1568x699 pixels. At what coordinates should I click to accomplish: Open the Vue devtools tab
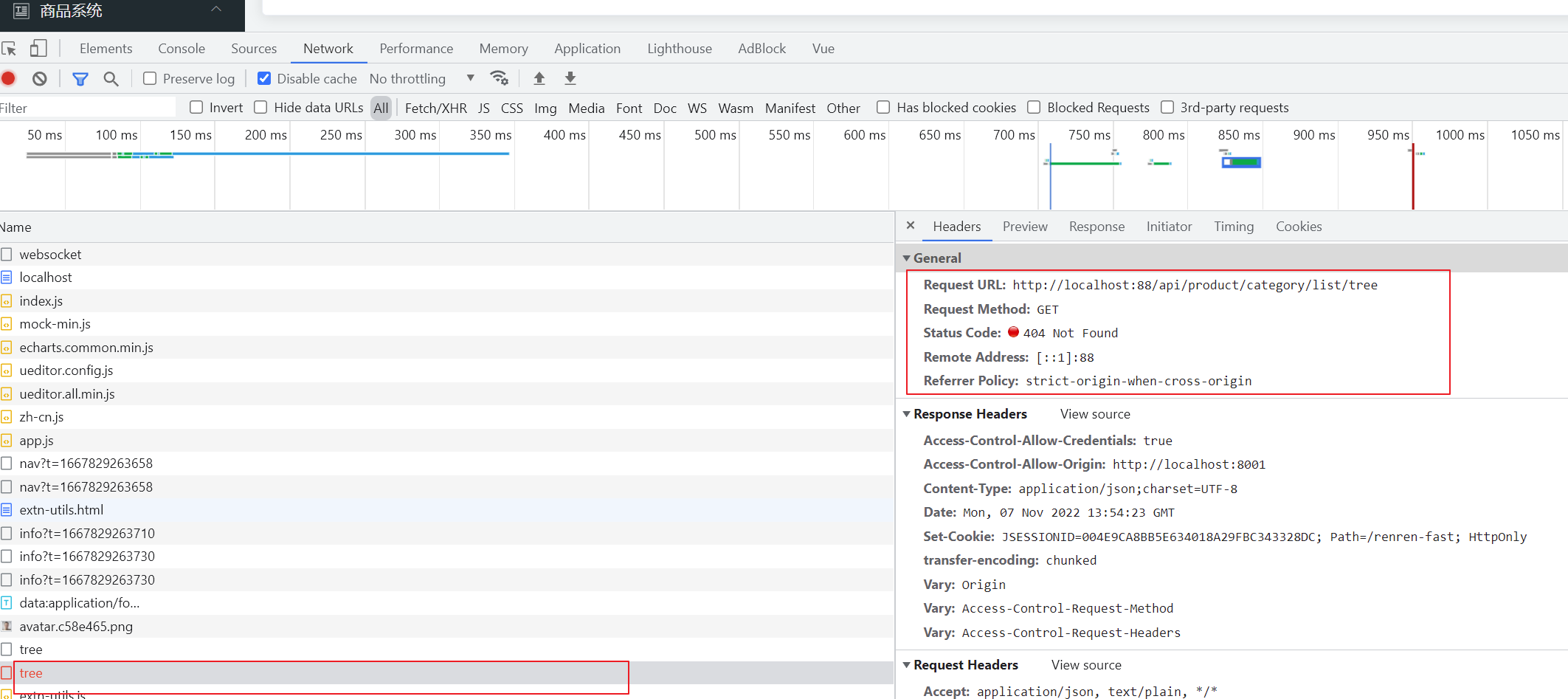click(823, 49)
